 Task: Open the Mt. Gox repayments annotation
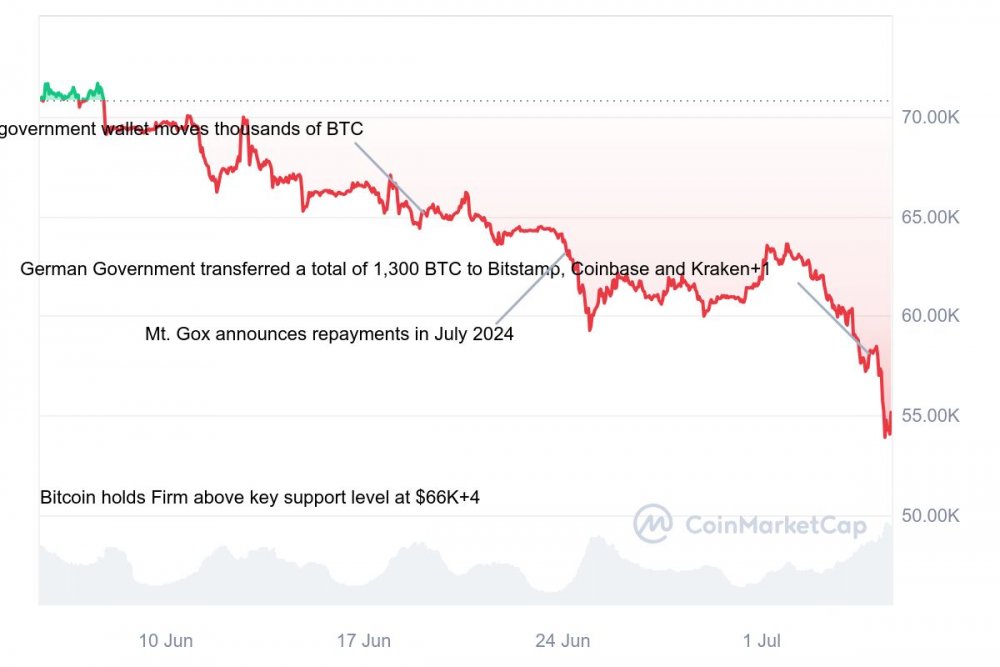click(329, 334)
